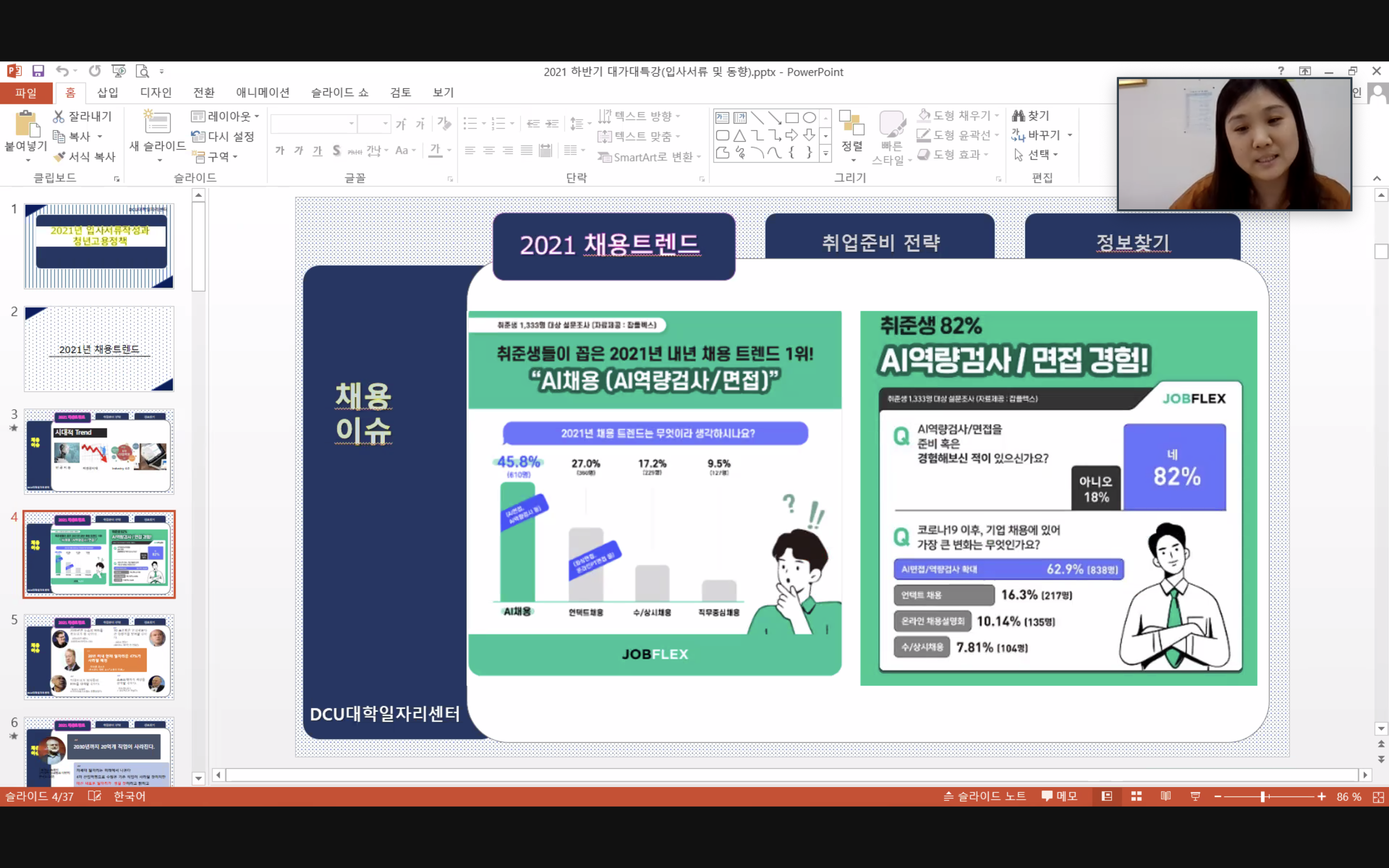Click the Find (찾기) binoculars icon
Viewport: 1389px width, 868px height.
(x=1018, y=116)
